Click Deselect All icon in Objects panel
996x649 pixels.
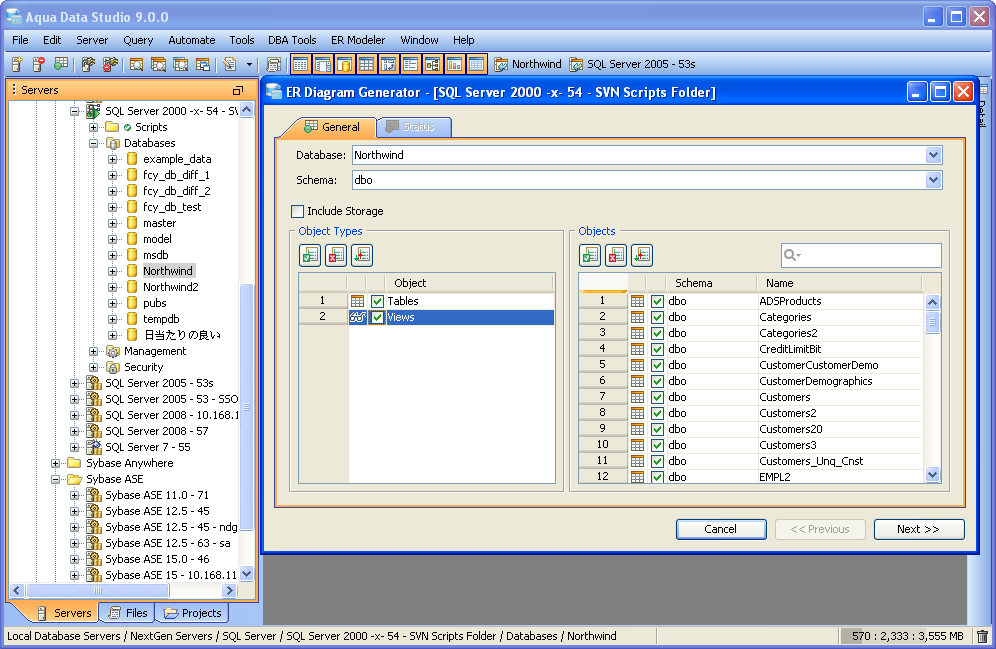pyautogui.click(x=616, y=256)
